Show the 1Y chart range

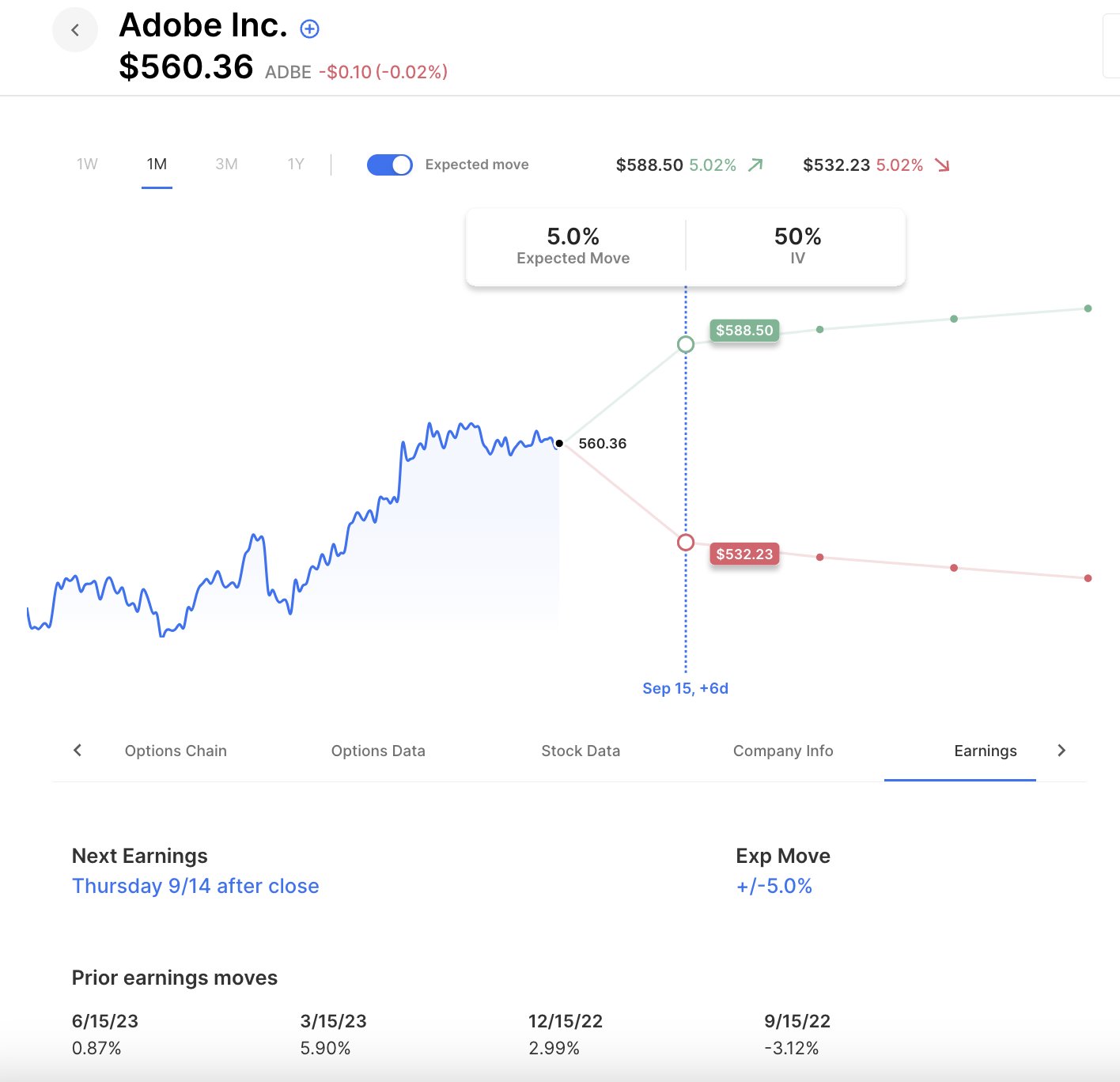point(296,165)
